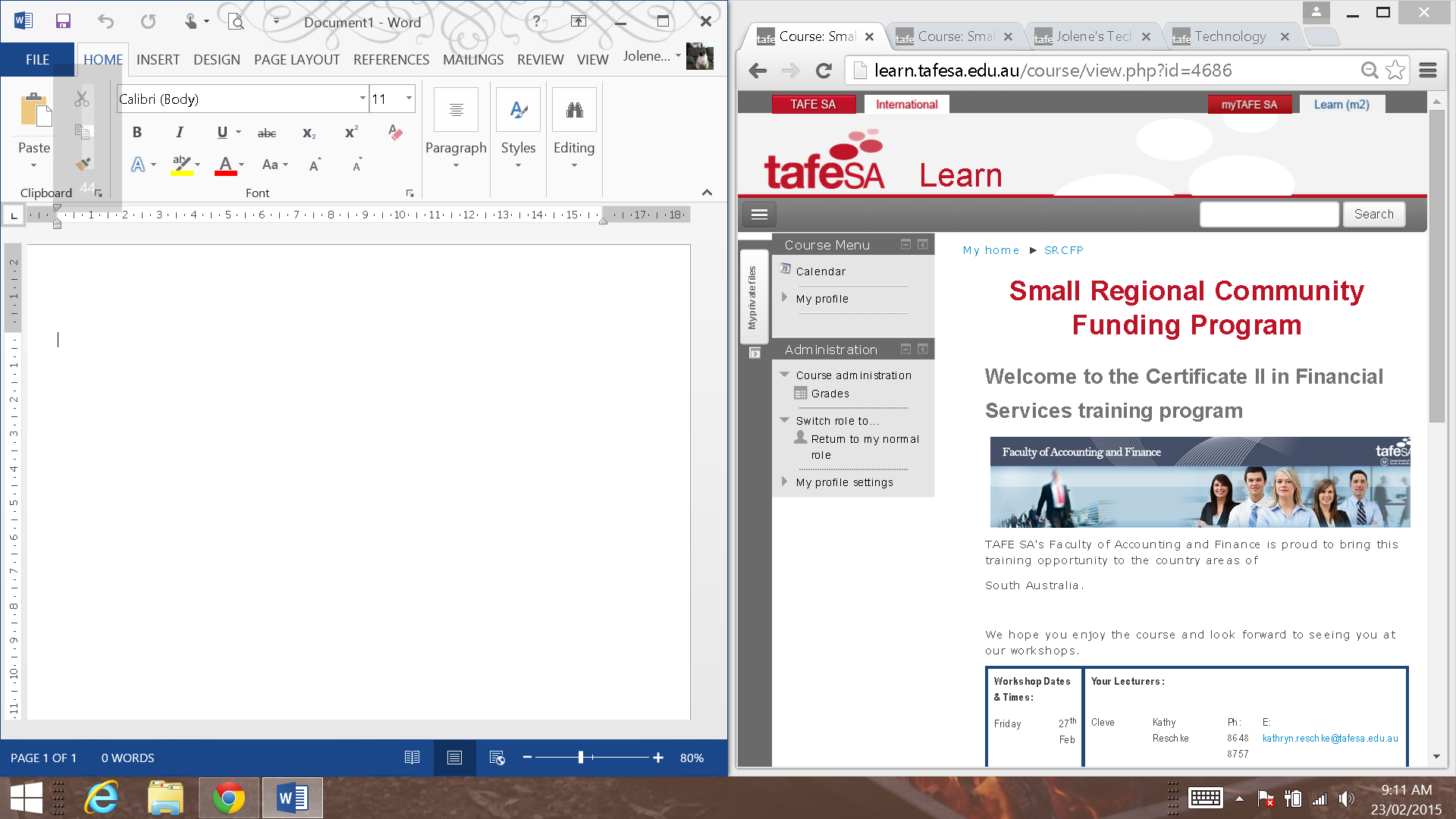Click the Copy icon in Clipboard group
Screen dimensions: 1456x819
82,132
